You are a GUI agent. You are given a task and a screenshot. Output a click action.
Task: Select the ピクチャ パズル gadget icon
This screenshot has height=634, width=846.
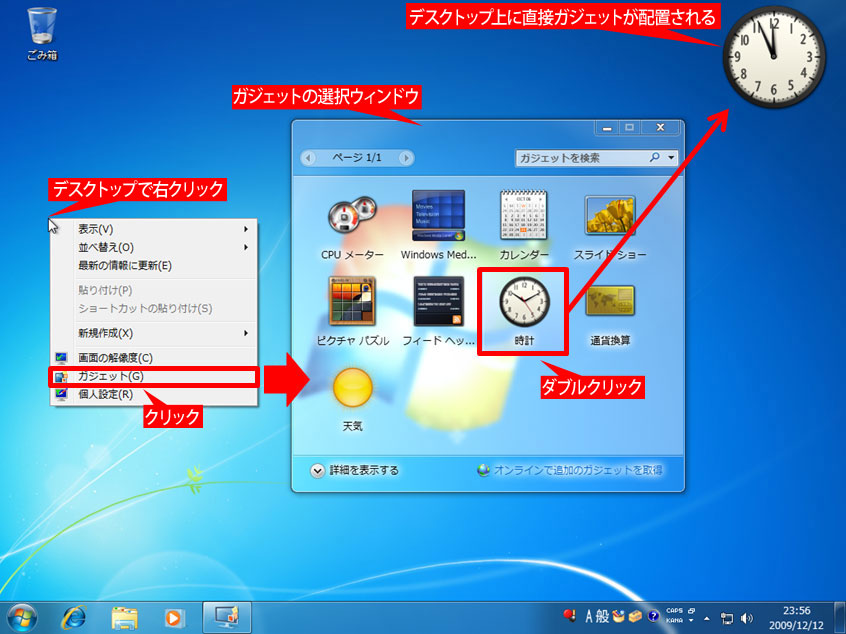[352, 301]
